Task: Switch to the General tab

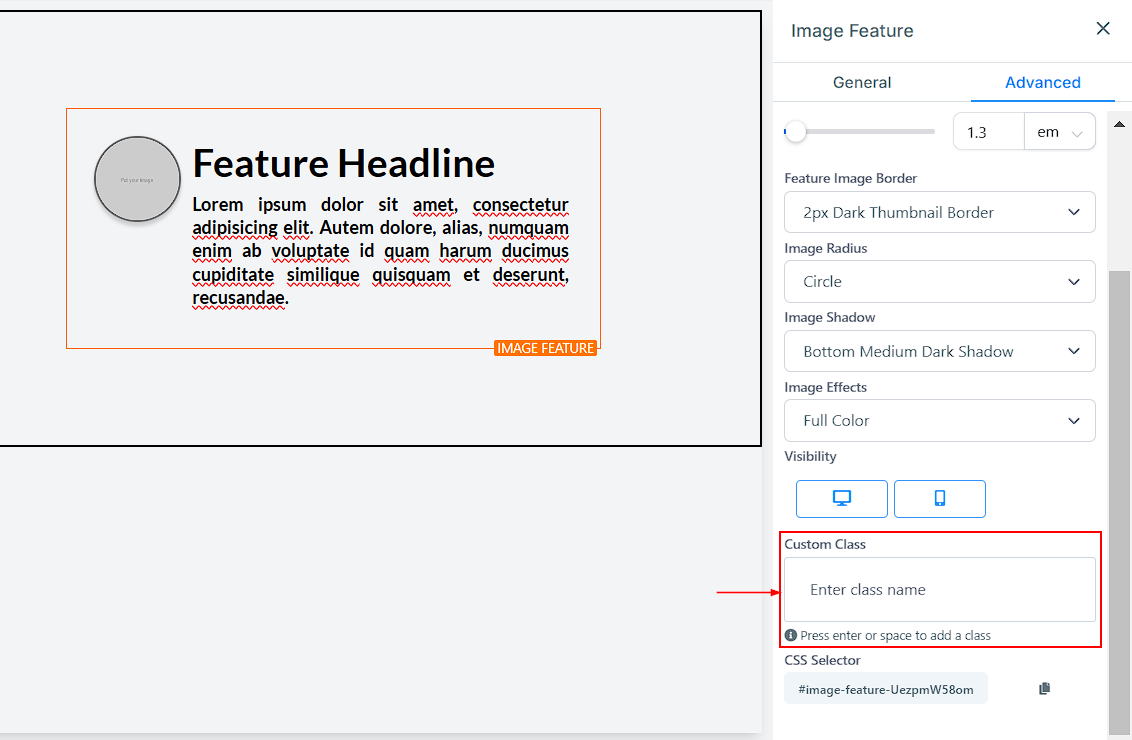Action: coord(862,82)
